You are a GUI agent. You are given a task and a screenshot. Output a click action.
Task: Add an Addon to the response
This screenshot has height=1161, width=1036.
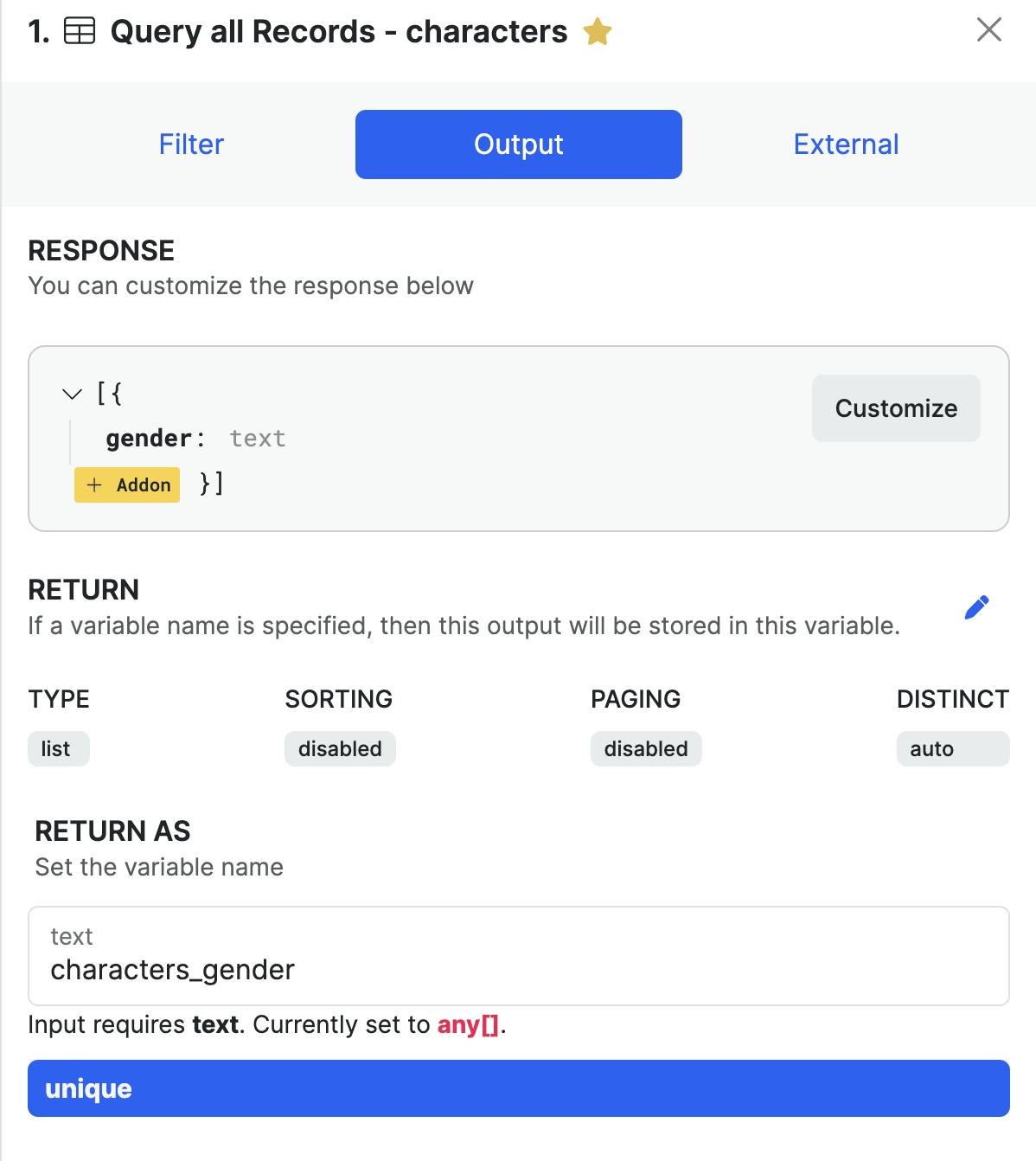[127, 485]
